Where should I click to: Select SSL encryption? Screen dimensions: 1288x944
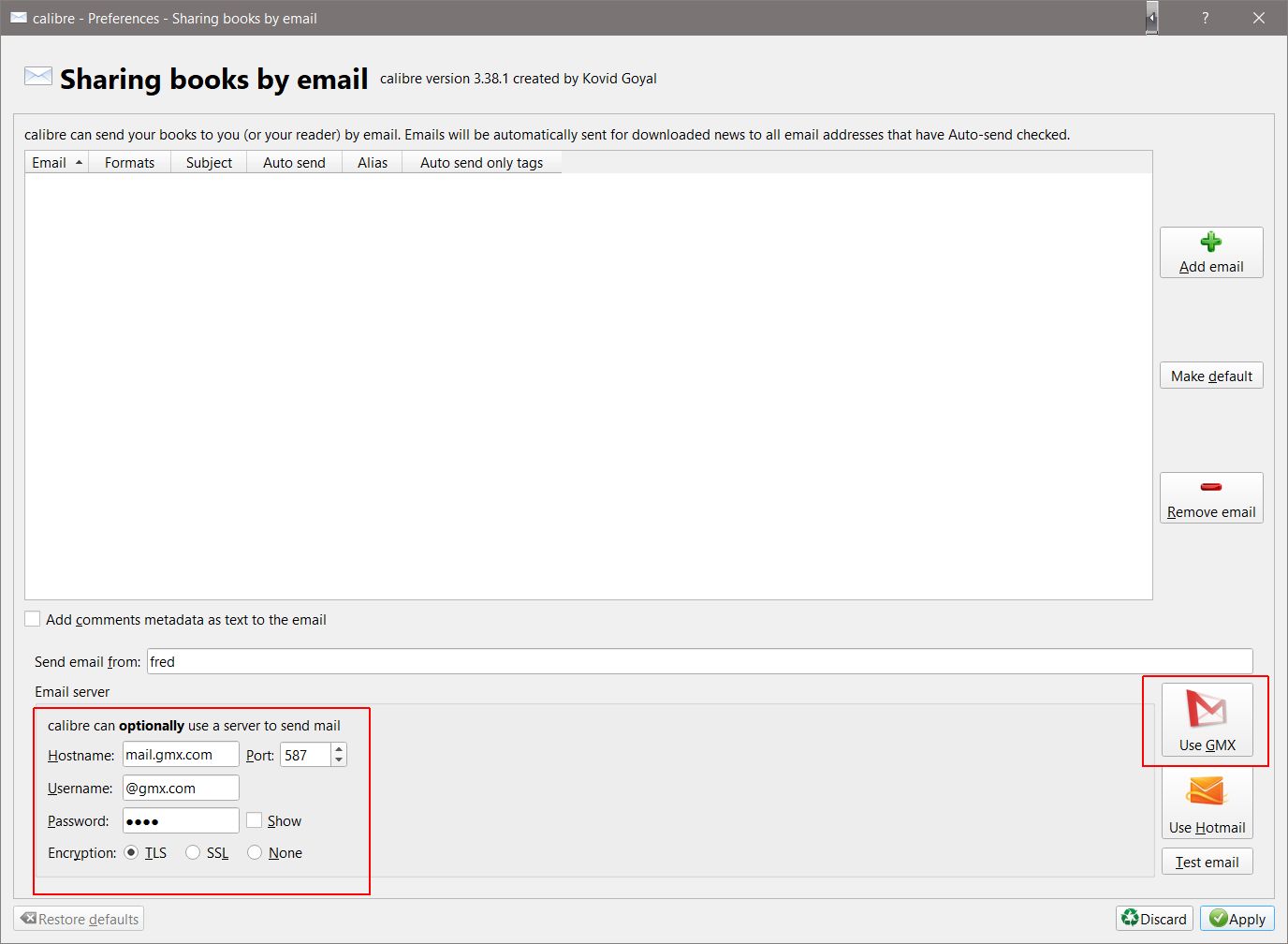coord(193,852)
